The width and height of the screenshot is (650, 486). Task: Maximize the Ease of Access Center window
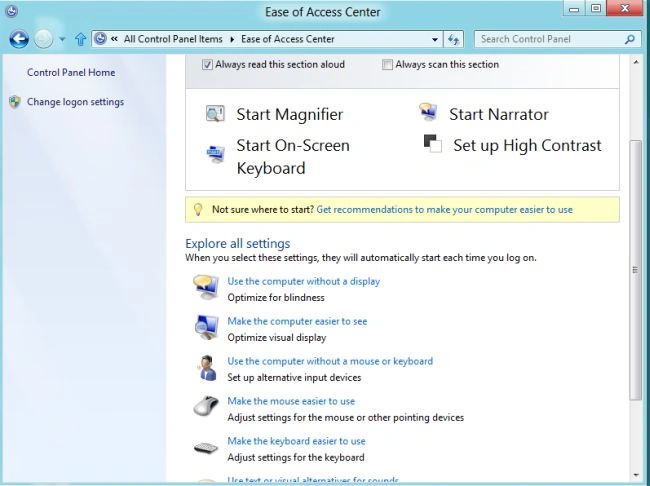click(596, 9)
